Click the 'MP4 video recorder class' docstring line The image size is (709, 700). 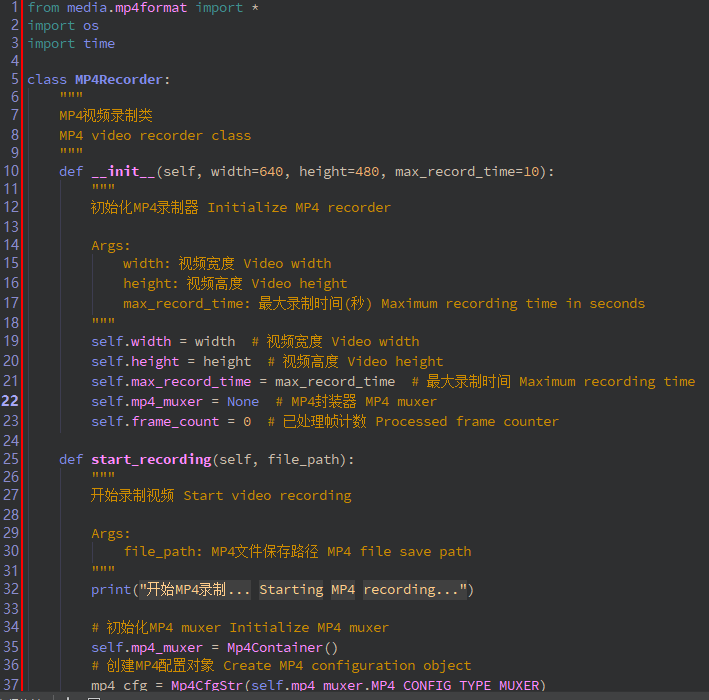(x=155, y=135)
